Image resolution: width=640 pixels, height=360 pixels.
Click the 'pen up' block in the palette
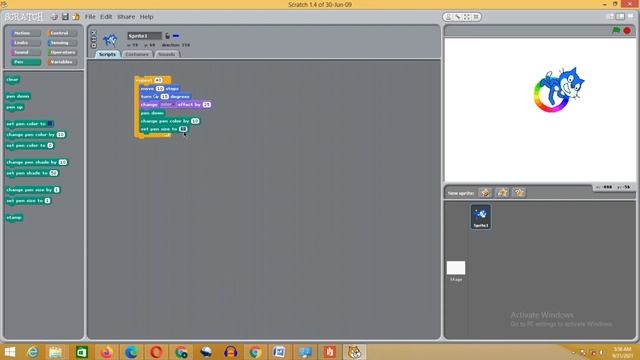(x=15, y=107)
